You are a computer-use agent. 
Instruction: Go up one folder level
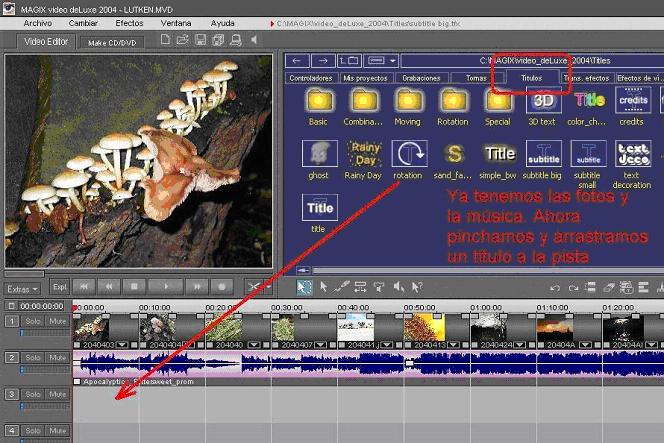click(x=349, y=61)
